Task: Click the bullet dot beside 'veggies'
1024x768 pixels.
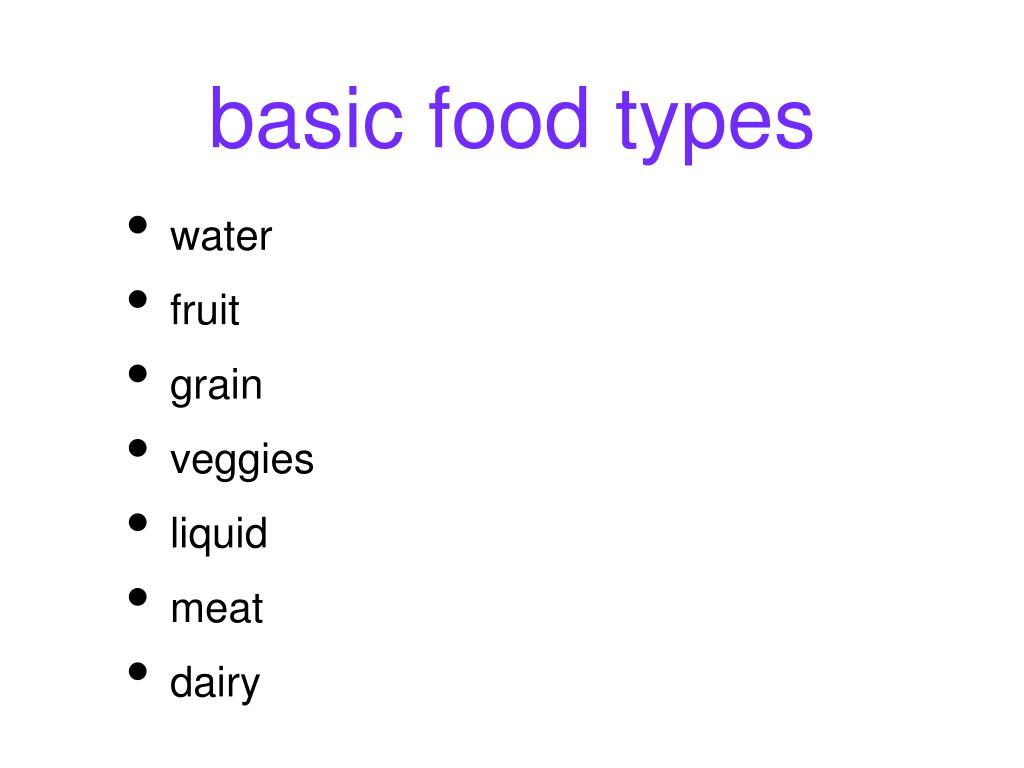Action: tap(138, 448)
